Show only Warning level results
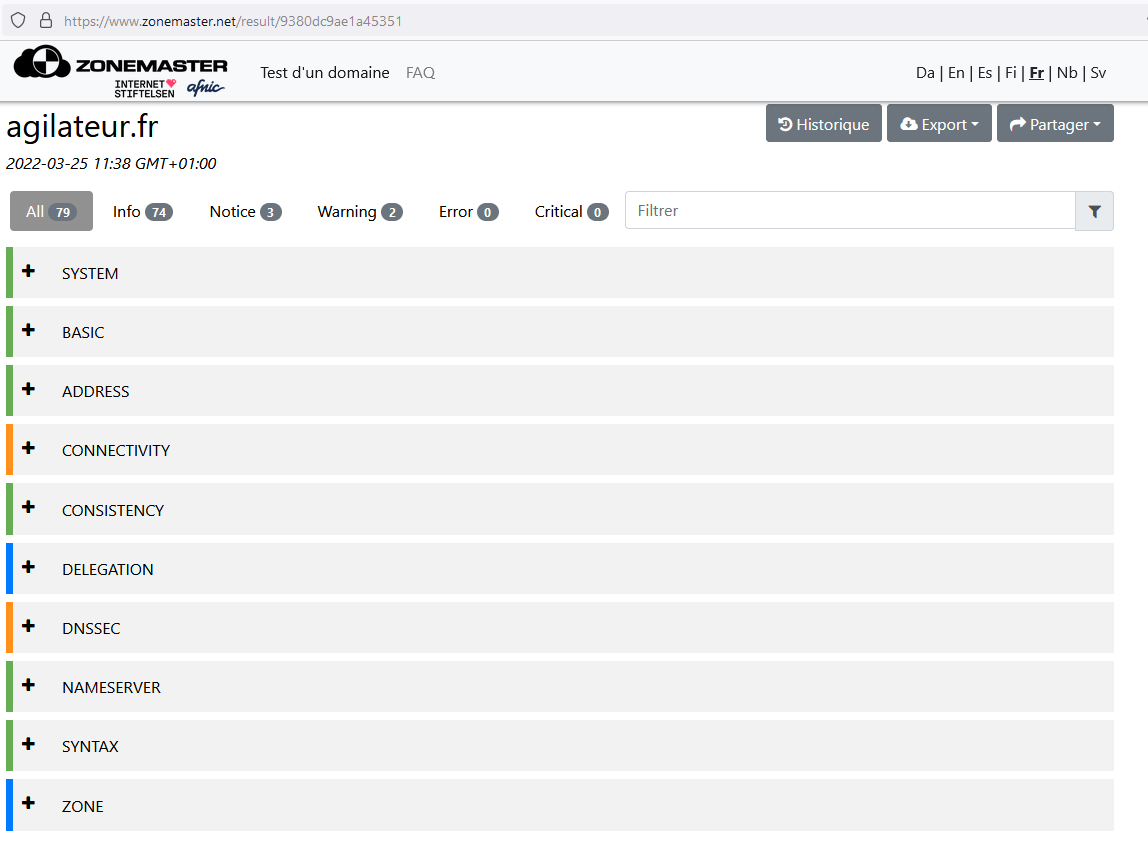 tap(359, 211)
